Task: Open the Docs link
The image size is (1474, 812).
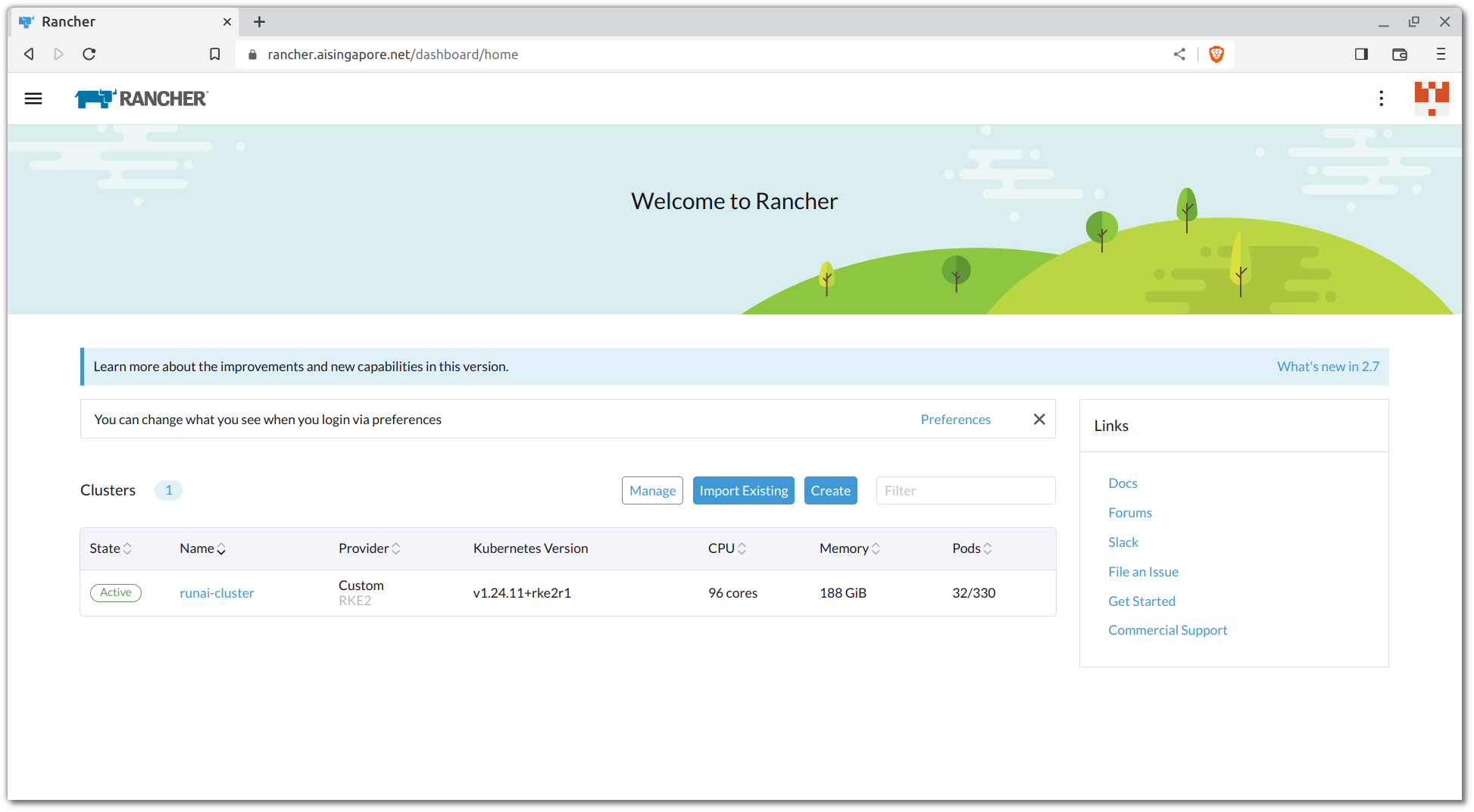Action: point(1123,483)
